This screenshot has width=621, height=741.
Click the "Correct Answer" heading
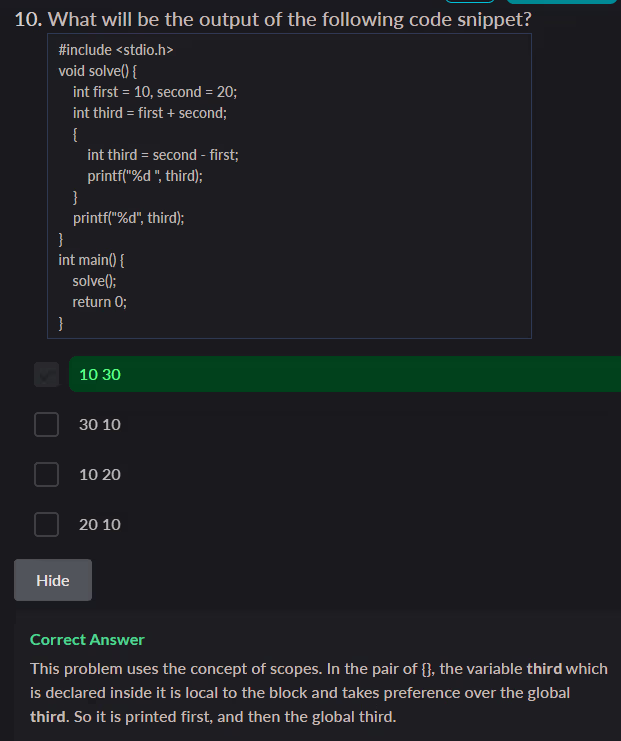[87, 639]
